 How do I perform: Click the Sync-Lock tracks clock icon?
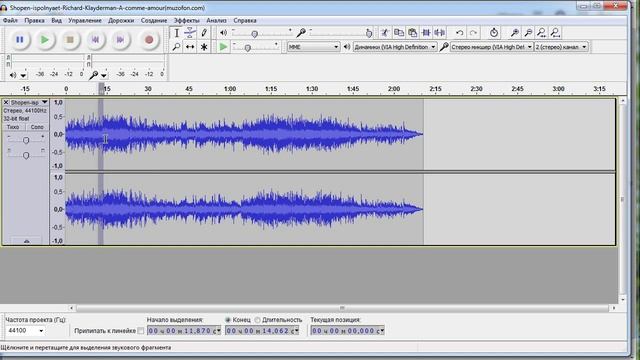pyautogui.click(x=494, y=33)
